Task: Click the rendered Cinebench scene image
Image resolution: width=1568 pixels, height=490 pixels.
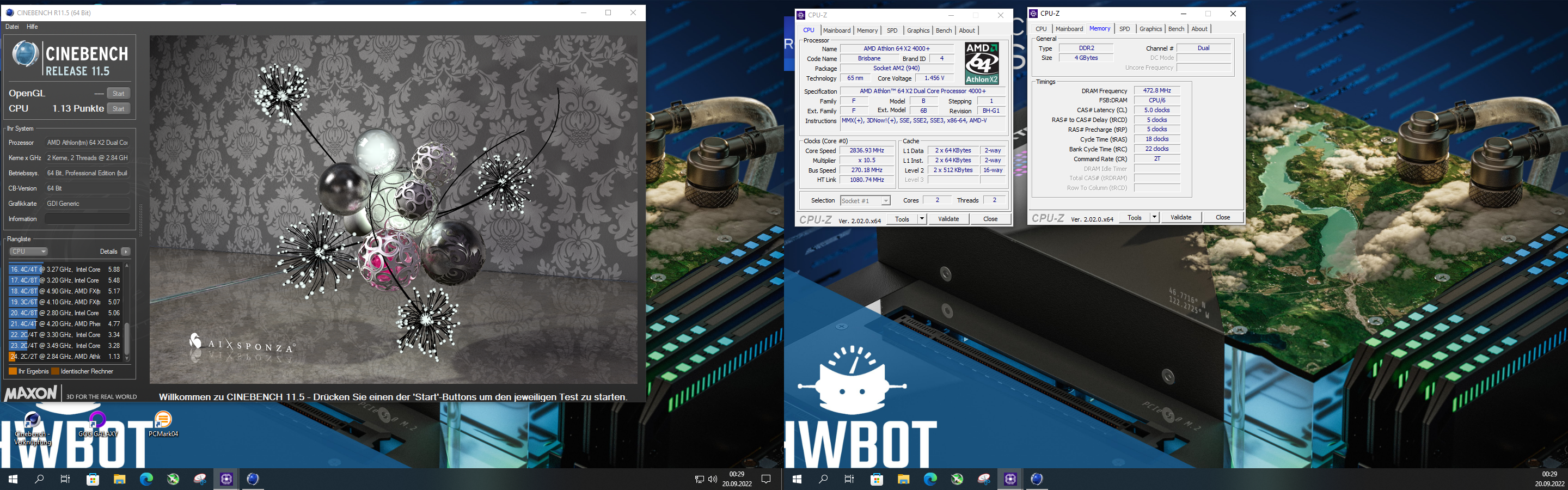Action: pos(393,210)
